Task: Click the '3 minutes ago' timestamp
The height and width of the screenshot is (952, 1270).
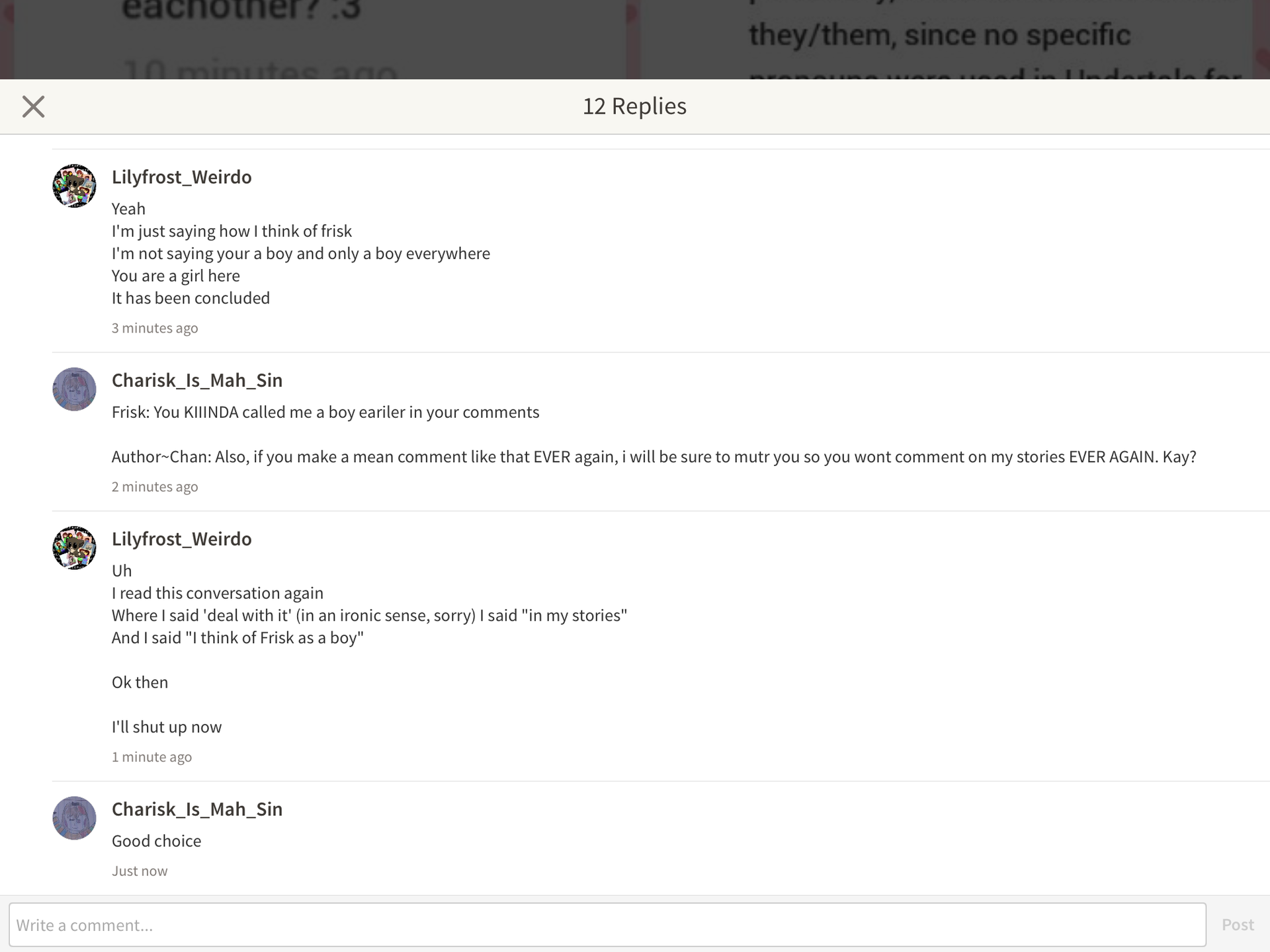Action: 155,328
